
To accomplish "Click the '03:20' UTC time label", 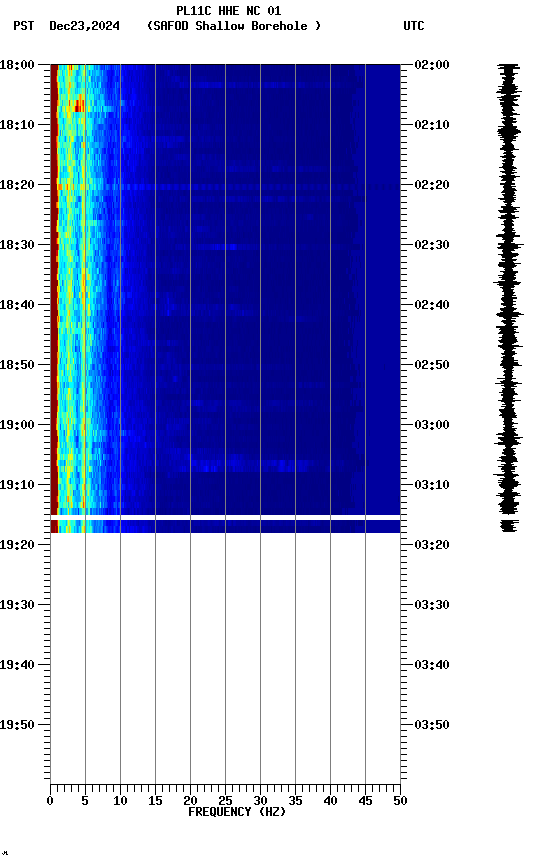I will [432, 545].
